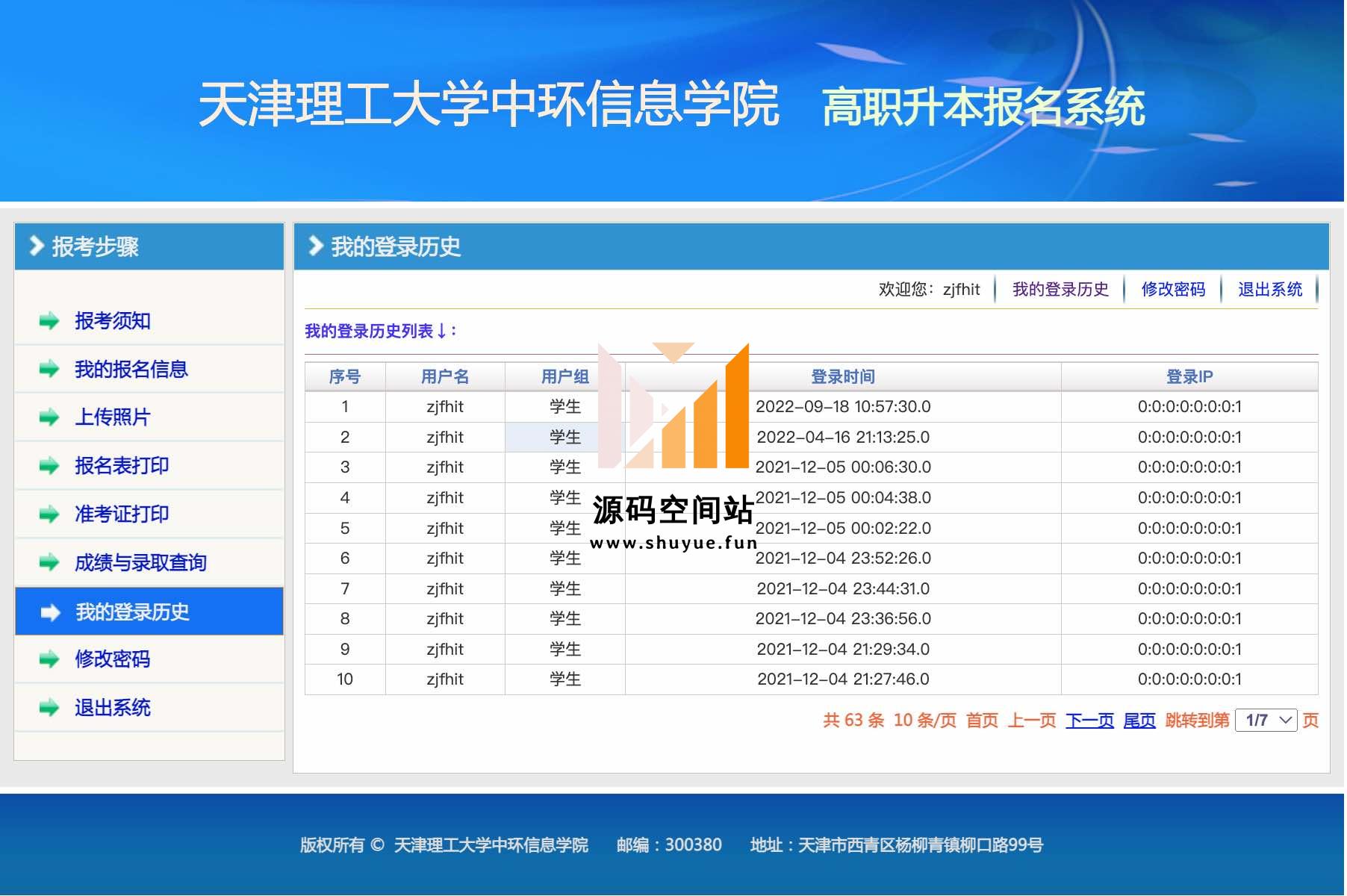Click the highlighted 学生 cell in row 2
This screenshot has width=1347, height=896.
point(565,438)
